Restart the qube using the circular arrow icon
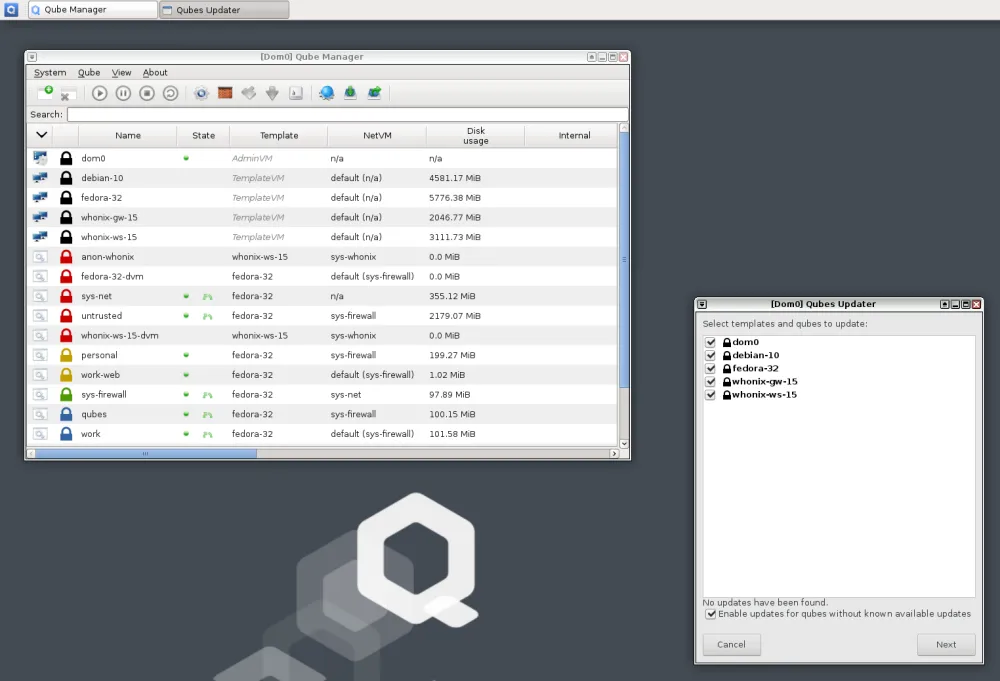The height and width of the screenshot is (681, 1000). (x=170, y=93)
